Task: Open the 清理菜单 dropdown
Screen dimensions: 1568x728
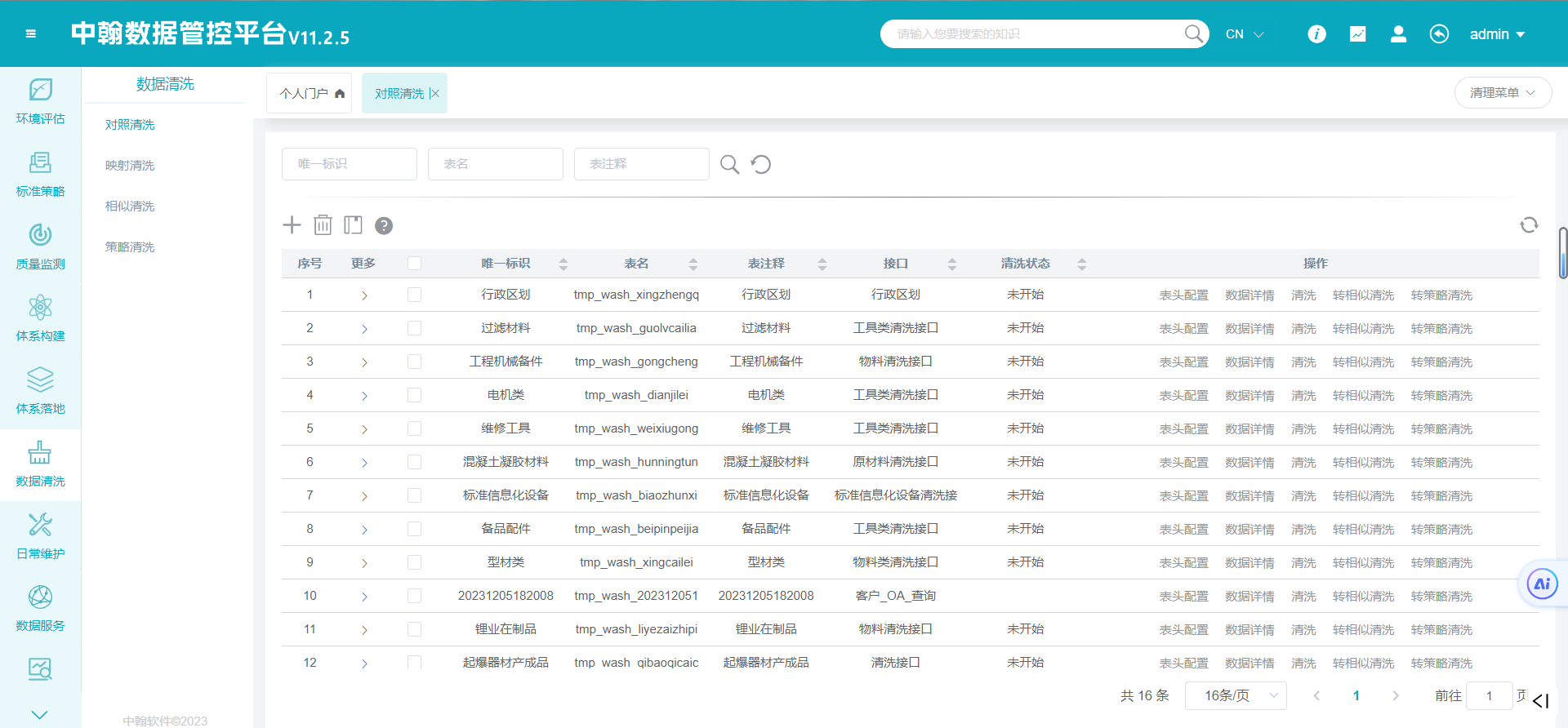Action: coord(1503,93)
